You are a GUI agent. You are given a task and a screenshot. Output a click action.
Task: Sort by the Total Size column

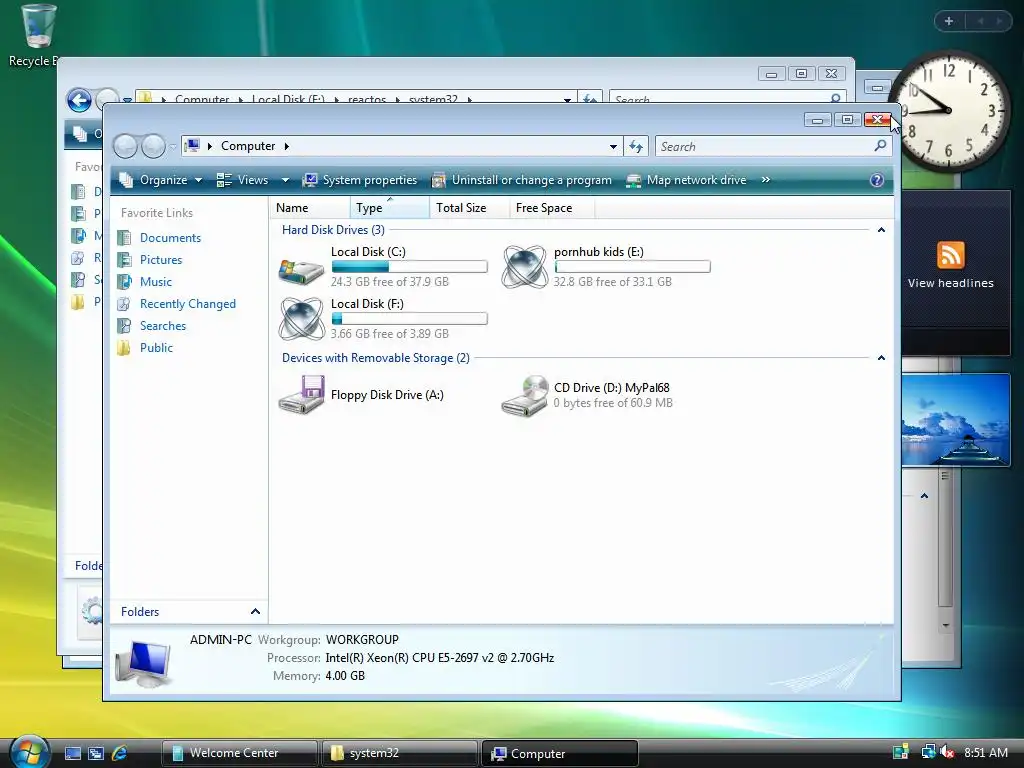click(469, 208)
